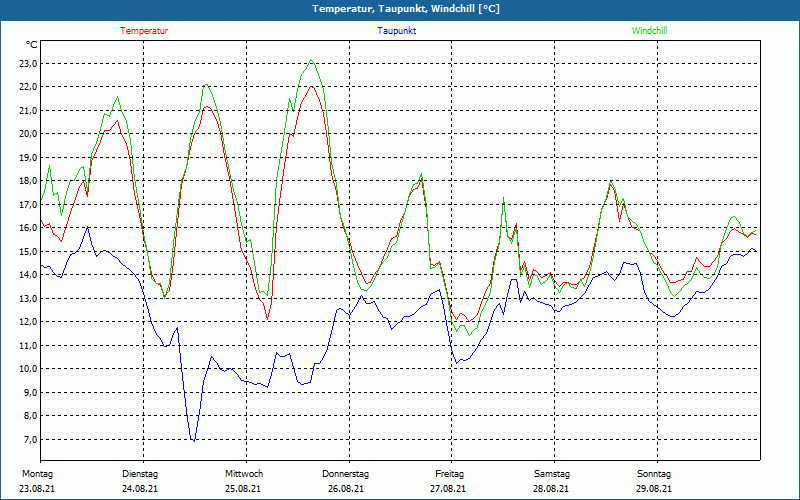Click the Montag day label
This screenshot has height=500, width=800.
pos(37,474)
